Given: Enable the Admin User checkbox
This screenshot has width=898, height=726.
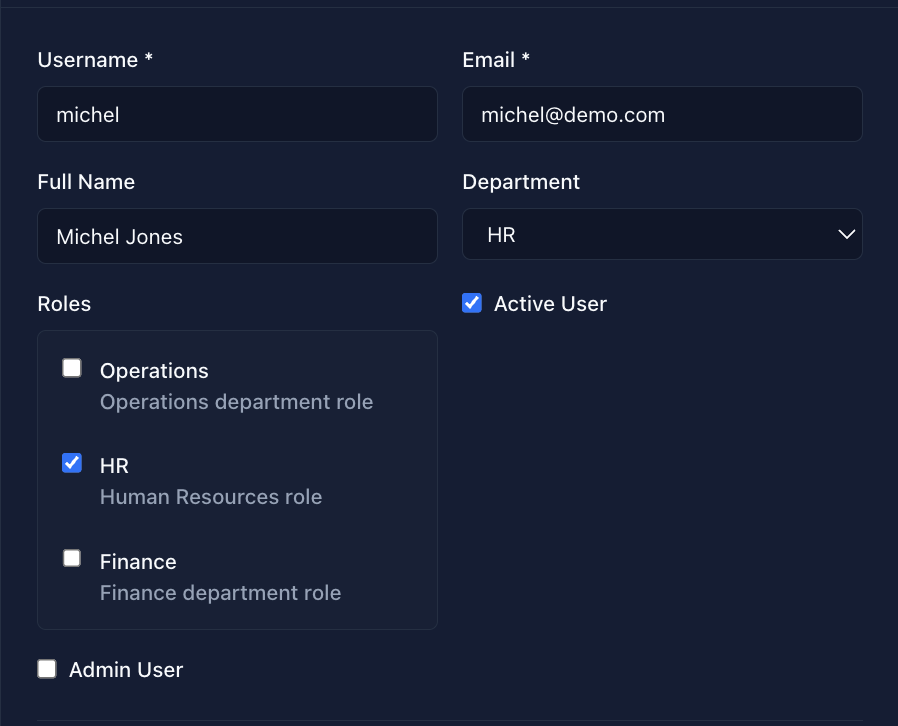Looking at the screenshot, I should [46, 669].
